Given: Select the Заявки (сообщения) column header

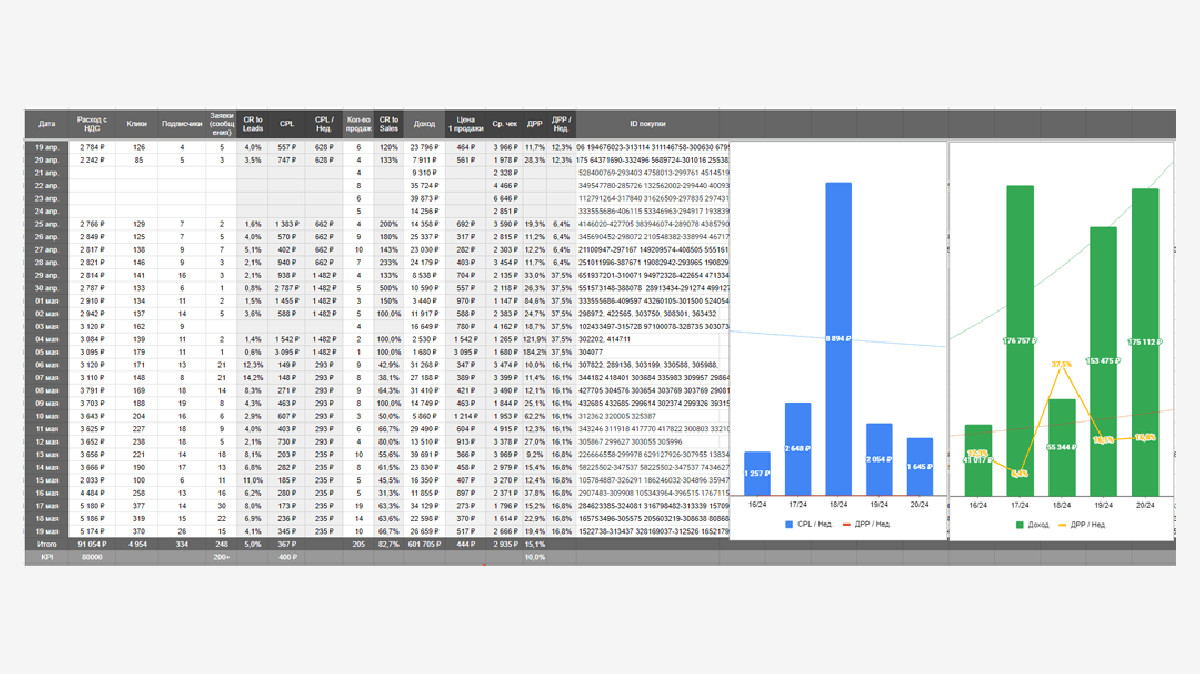Looking at the screenshot, I should tap(222, 125).
